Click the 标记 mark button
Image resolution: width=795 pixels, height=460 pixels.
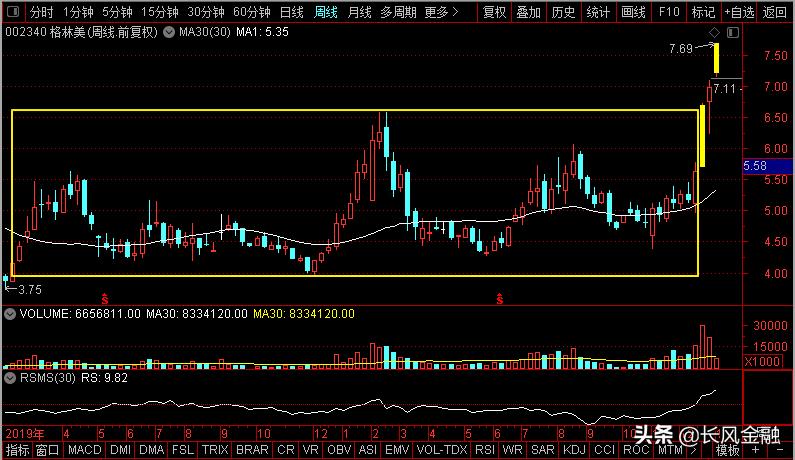[x=703, y=12]
